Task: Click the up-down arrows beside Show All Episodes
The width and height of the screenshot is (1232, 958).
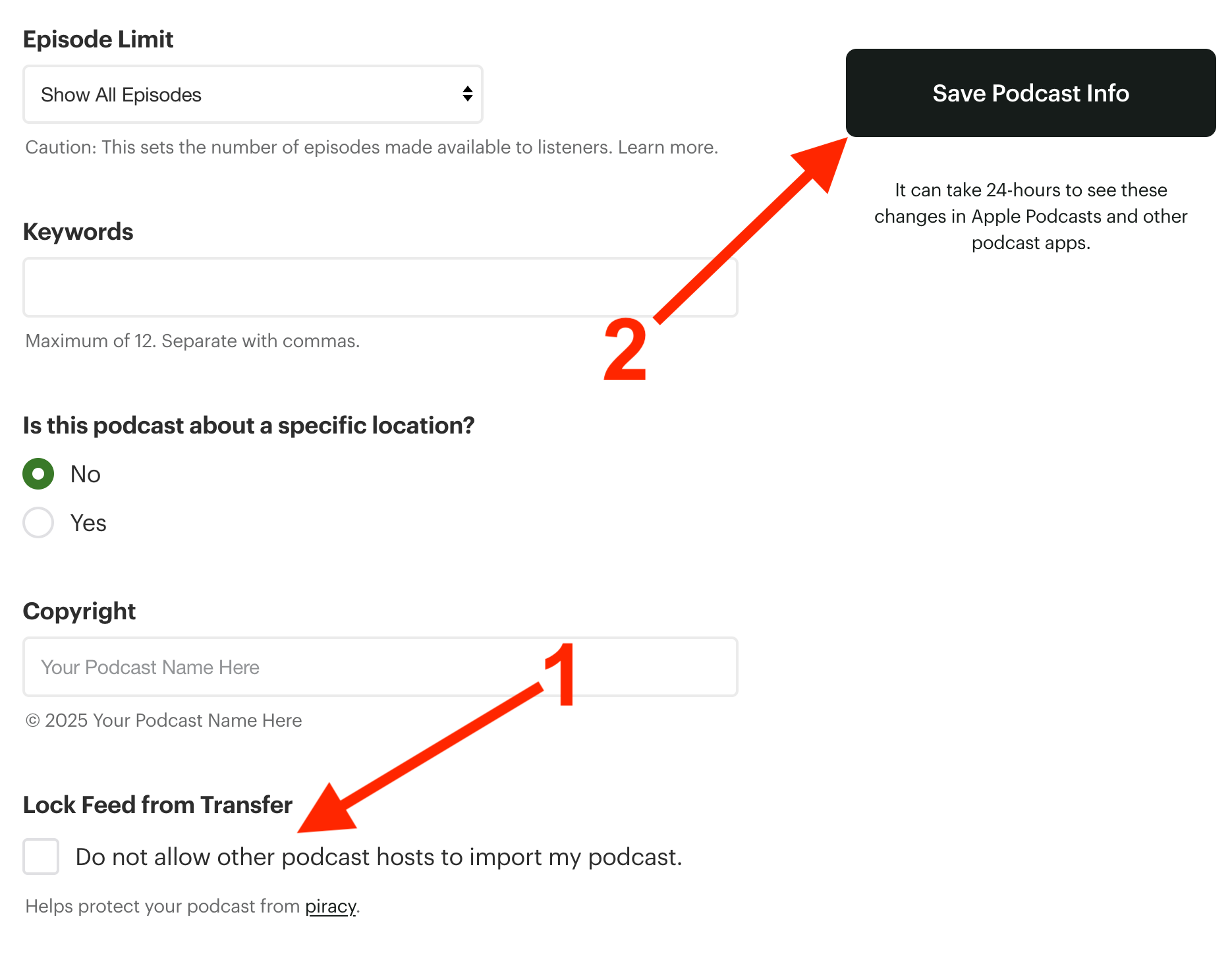Action: tap(467, 94)
